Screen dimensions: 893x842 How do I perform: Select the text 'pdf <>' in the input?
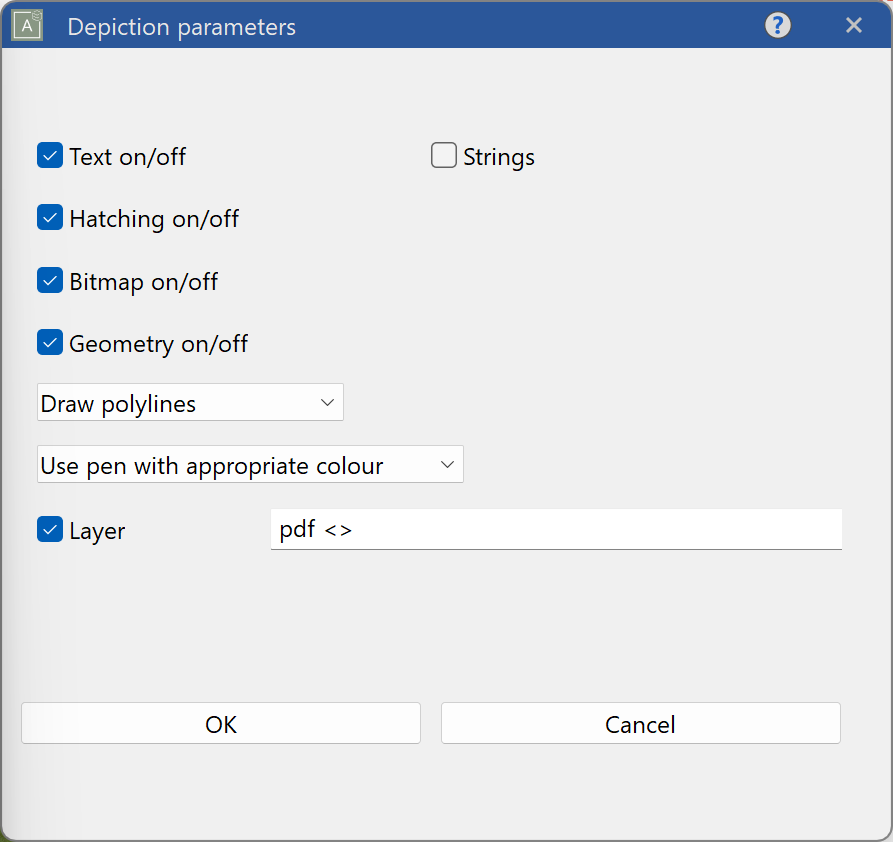click(310, 528)
